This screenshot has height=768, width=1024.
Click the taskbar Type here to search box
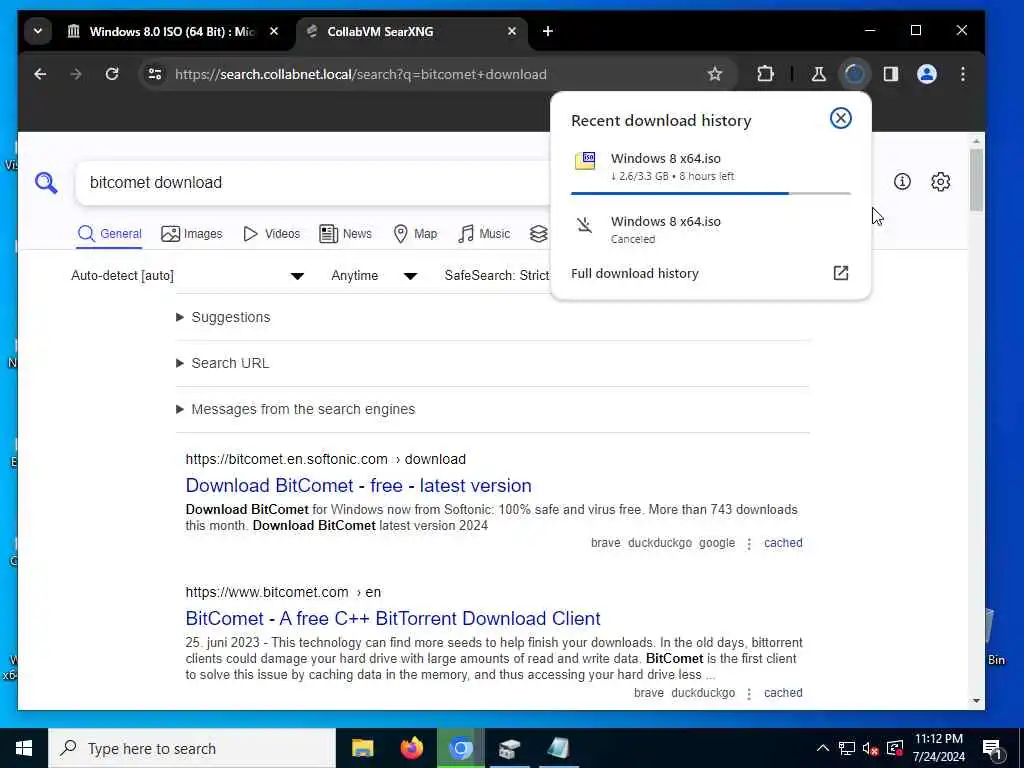(x=192, y=748)
